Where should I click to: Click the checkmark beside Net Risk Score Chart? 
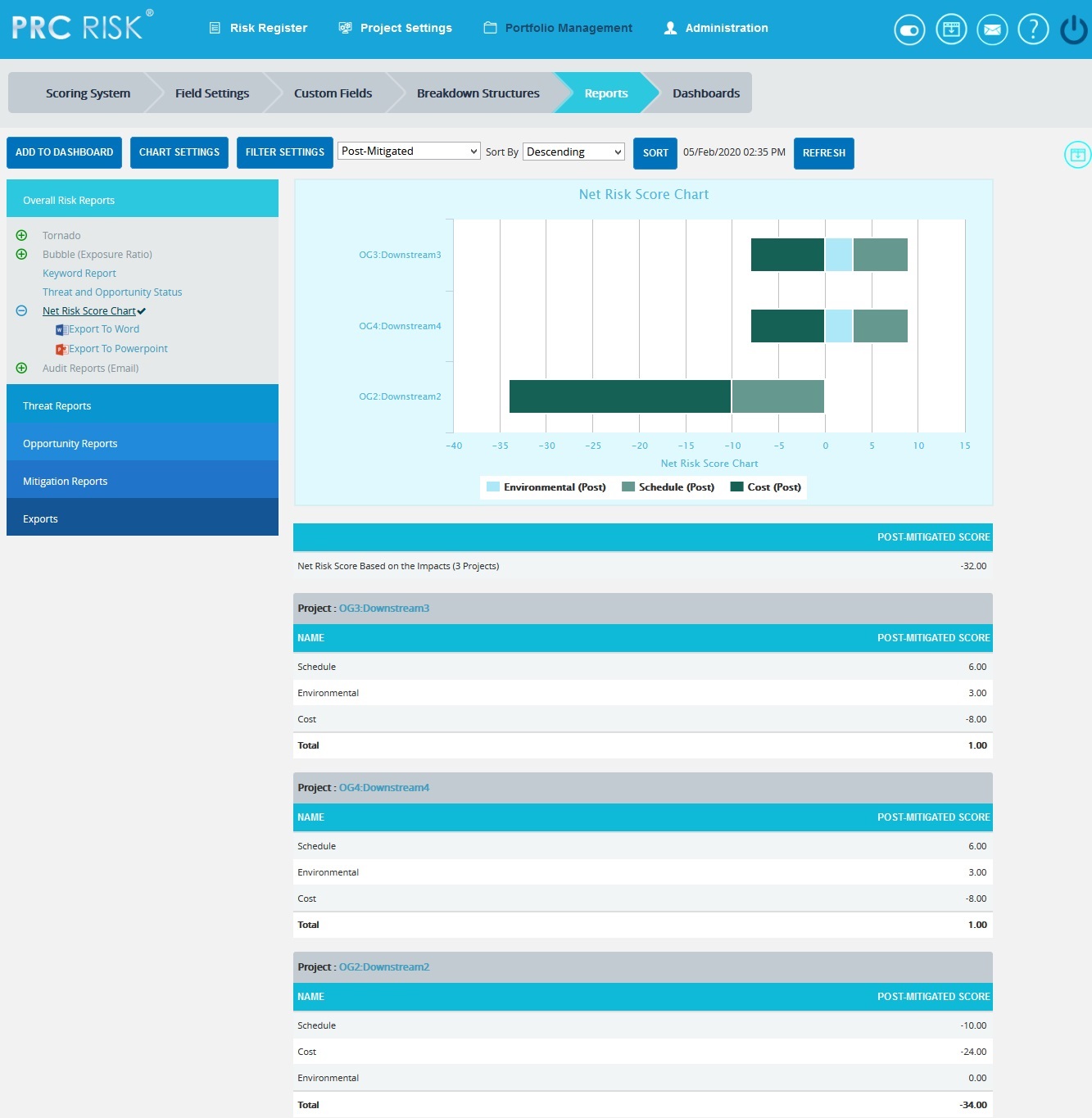(141, 310)
